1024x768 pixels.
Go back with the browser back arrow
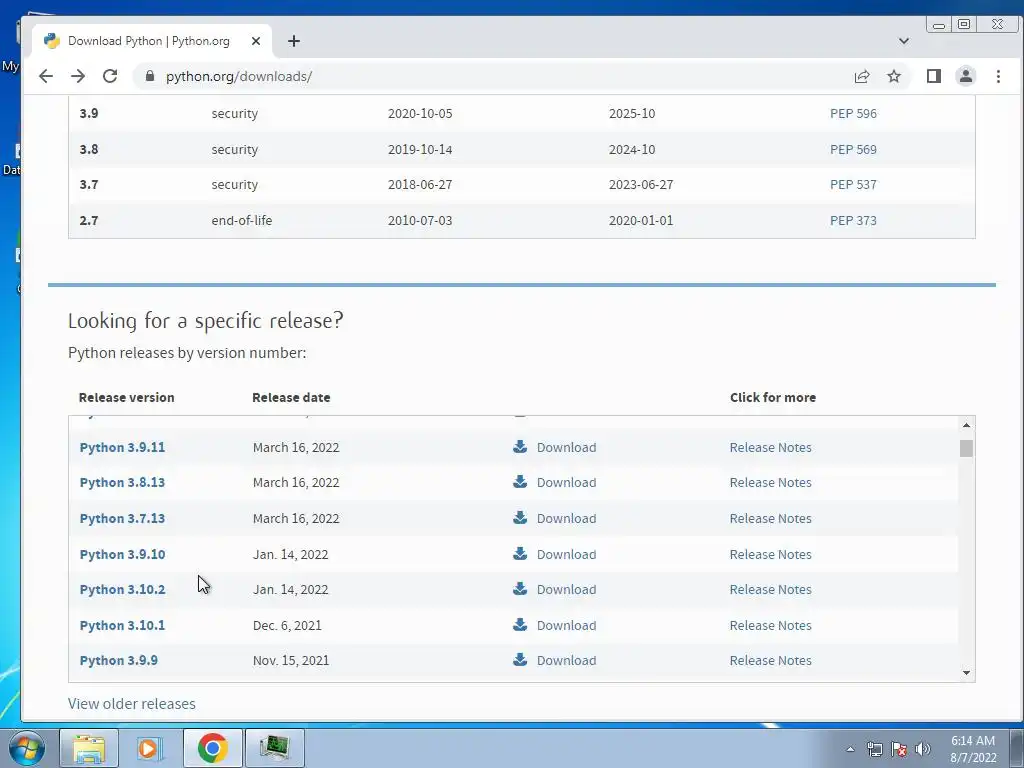tap(46, 76)
